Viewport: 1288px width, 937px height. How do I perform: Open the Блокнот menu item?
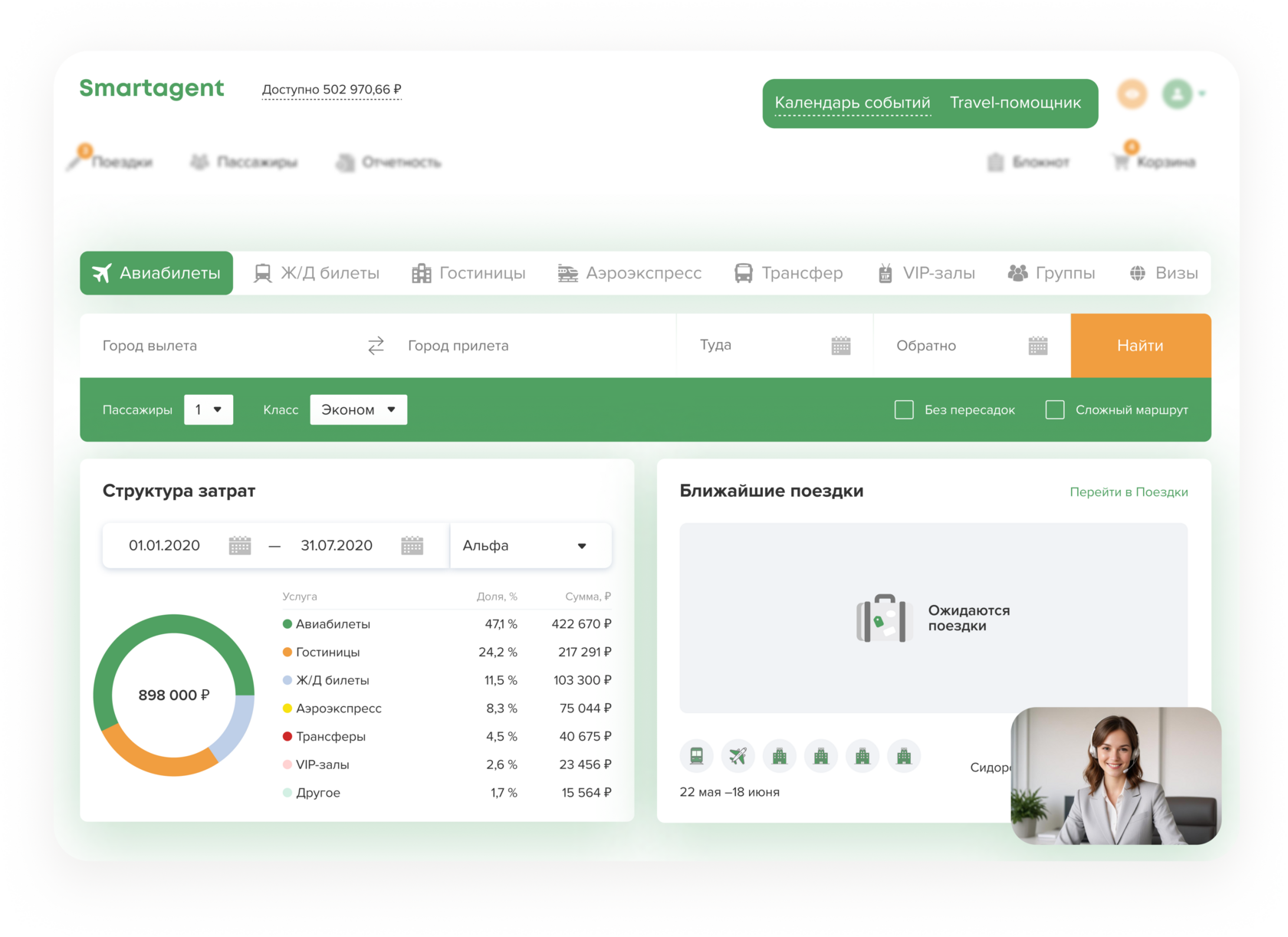pyautogui.click(x=1029, y=162)
